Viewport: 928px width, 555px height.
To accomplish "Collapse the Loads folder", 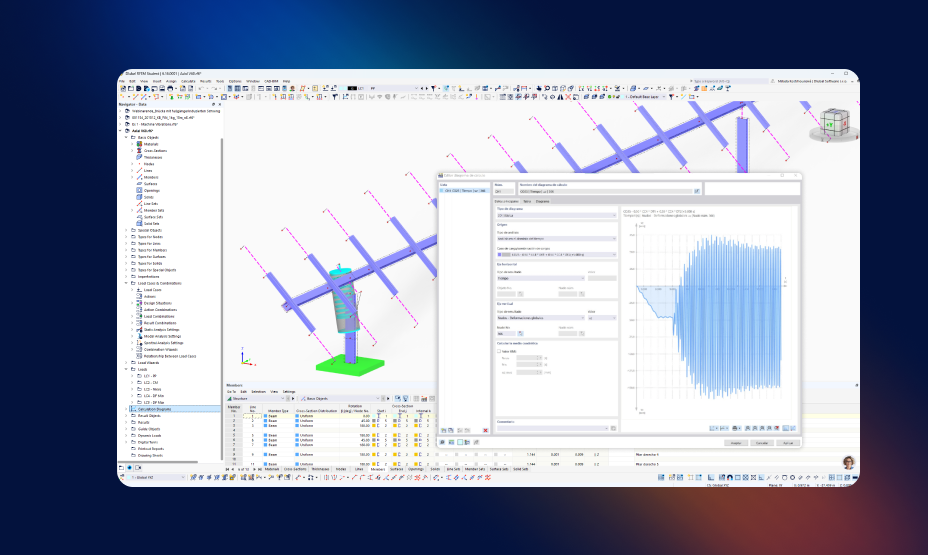I will pos(126,369).
